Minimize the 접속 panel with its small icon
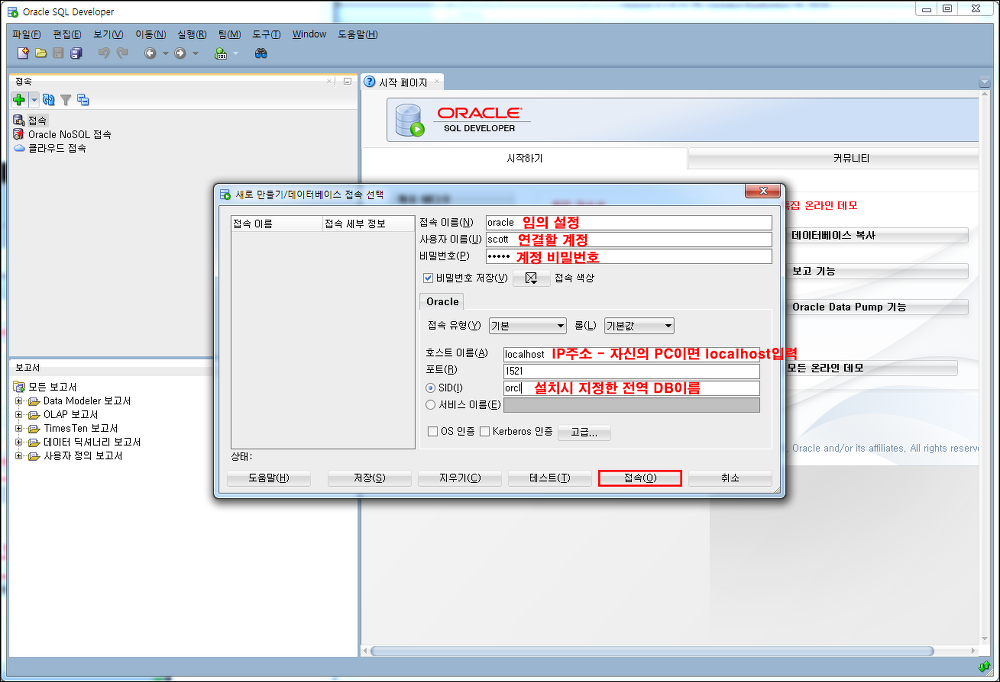This screenshot has width=1000, height=682. click(347, 81)
